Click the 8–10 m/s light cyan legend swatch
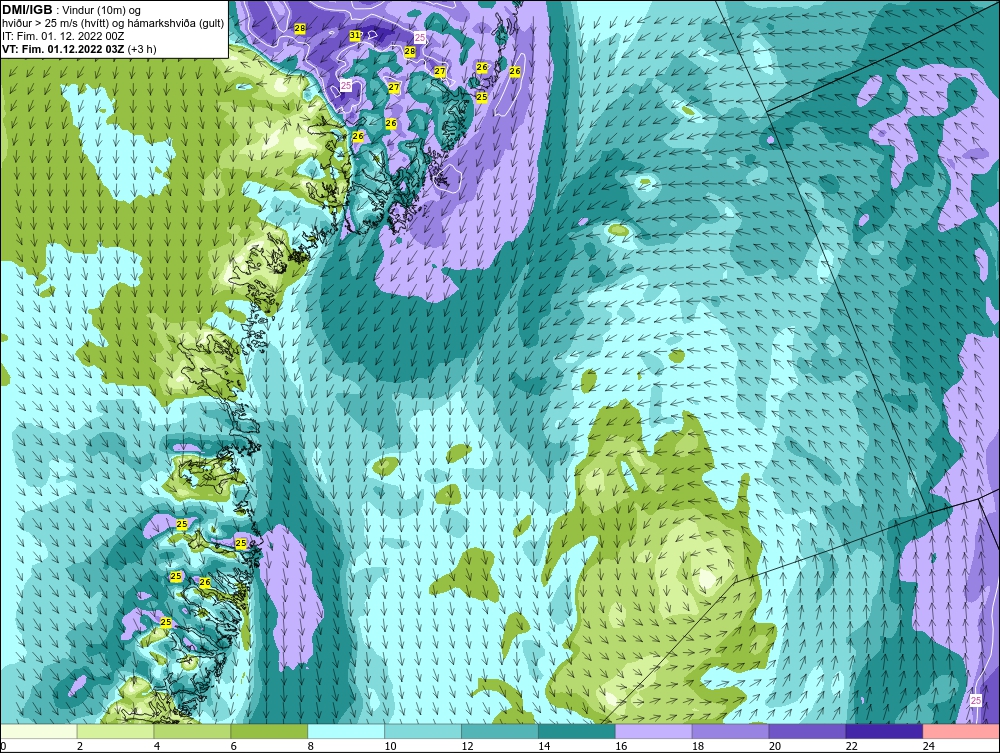This screenshot has width=1000, height=753. tap(346, 731)
